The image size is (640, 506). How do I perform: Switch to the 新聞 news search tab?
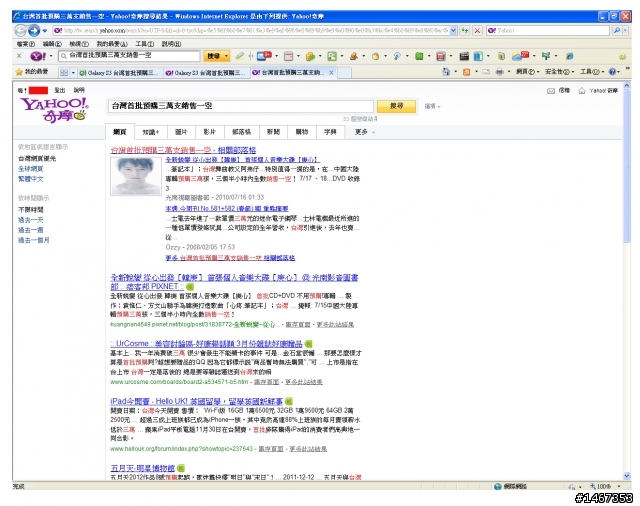tap(273, 132)
